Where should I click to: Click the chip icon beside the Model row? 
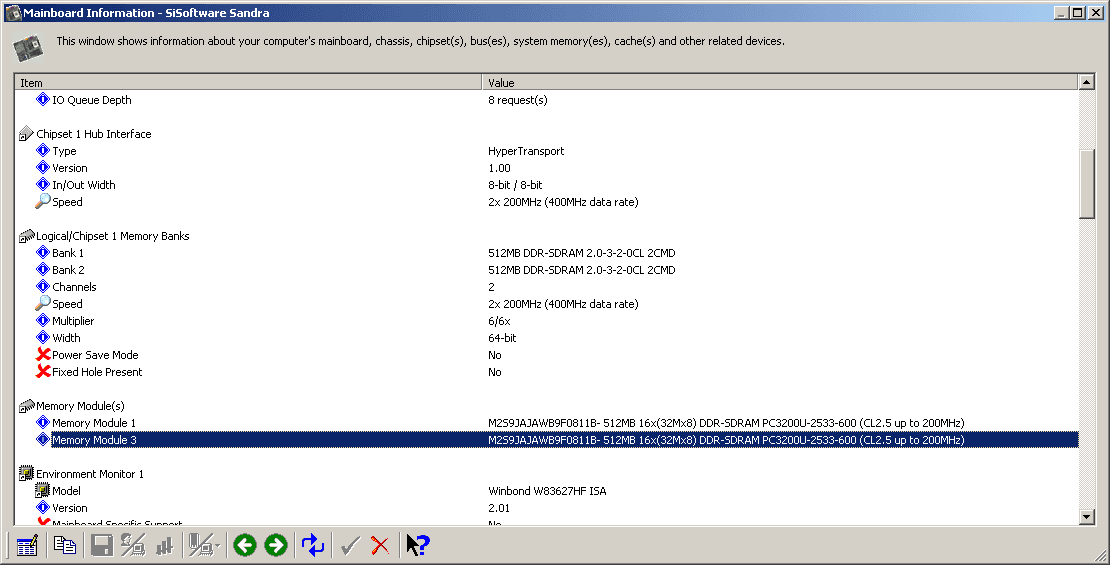[42, 490]
